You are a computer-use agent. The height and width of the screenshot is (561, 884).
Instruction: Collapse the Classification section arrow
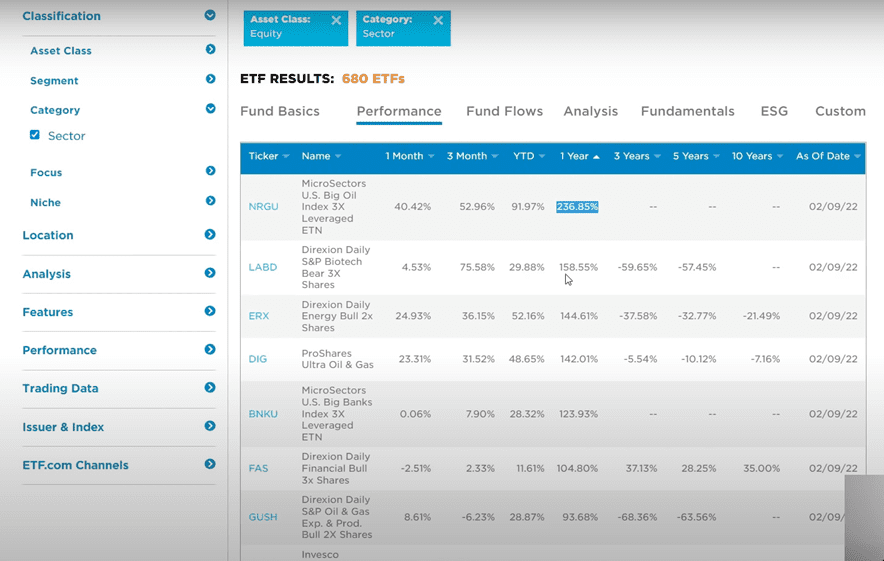tap(210, 15)
